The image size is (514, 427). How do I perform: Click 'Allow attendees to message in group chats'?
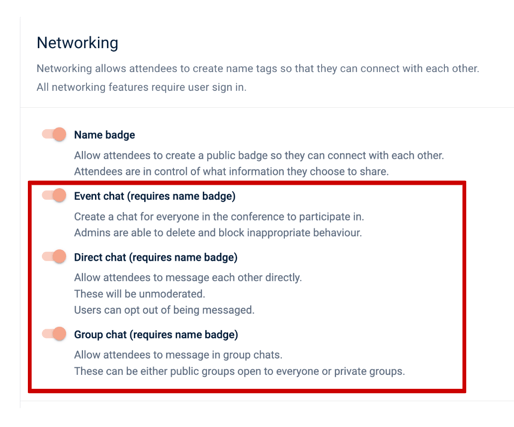point(178,355)
